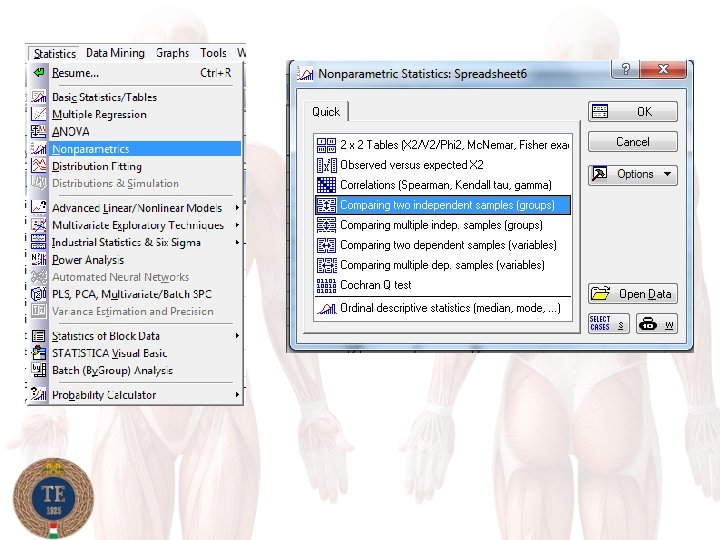Click Comparing two independent samples icon

(326, 205)
